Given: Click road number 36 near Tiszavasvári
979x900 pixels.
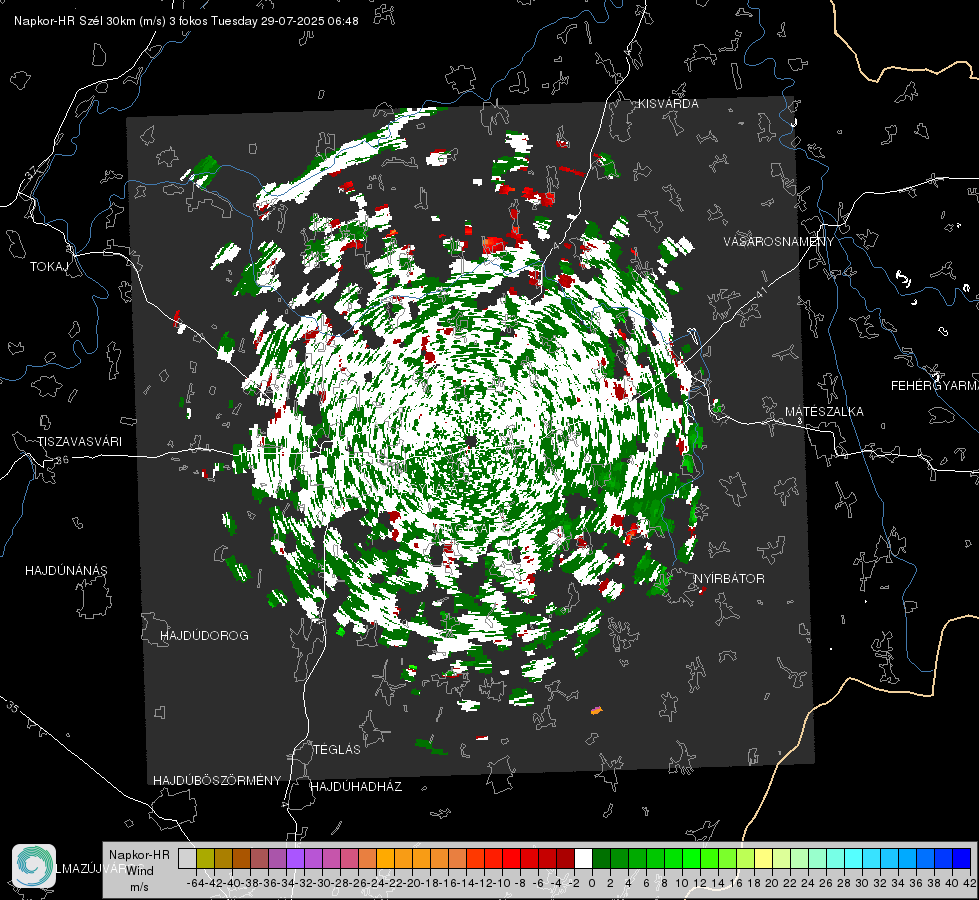Looking at the screenshot, I should 62,460.
